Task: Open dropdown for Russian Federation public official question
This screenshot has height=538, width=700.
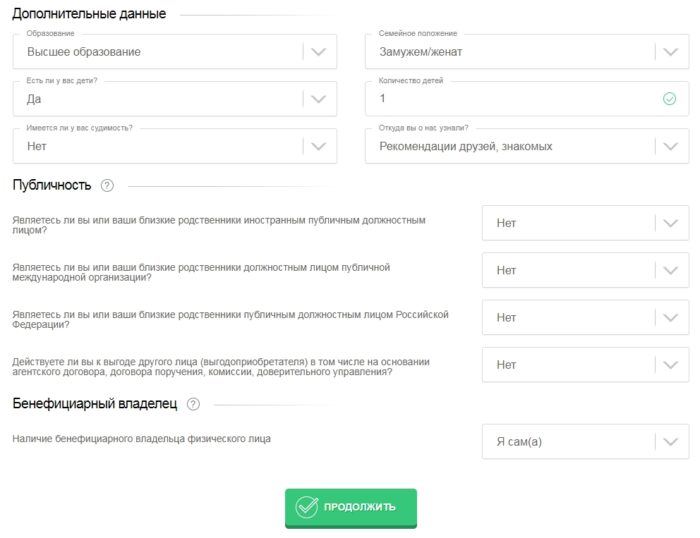Action: tap(585, 317)
